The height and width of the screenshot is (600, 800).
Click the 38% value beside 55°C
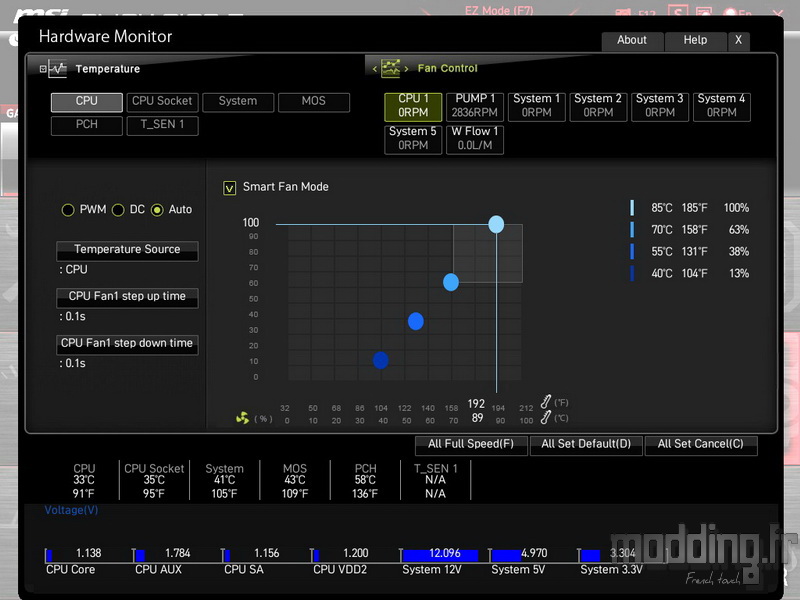pyautogui.click(x=739, y=252)
